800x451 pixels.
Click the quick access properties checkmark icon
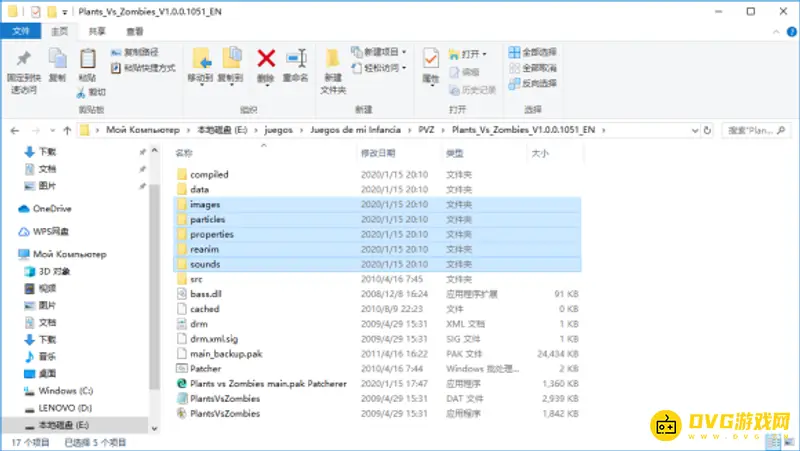(35, 11)
